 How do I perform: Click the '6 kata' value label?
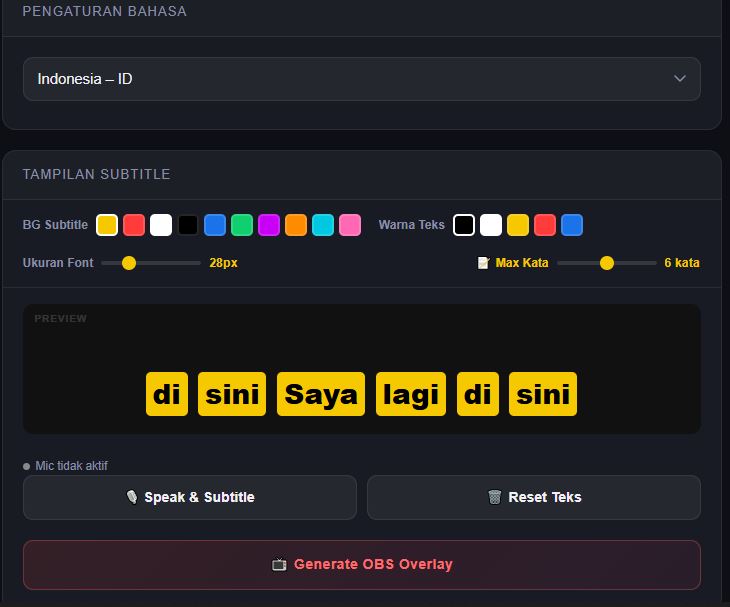[x=682, y=263]
